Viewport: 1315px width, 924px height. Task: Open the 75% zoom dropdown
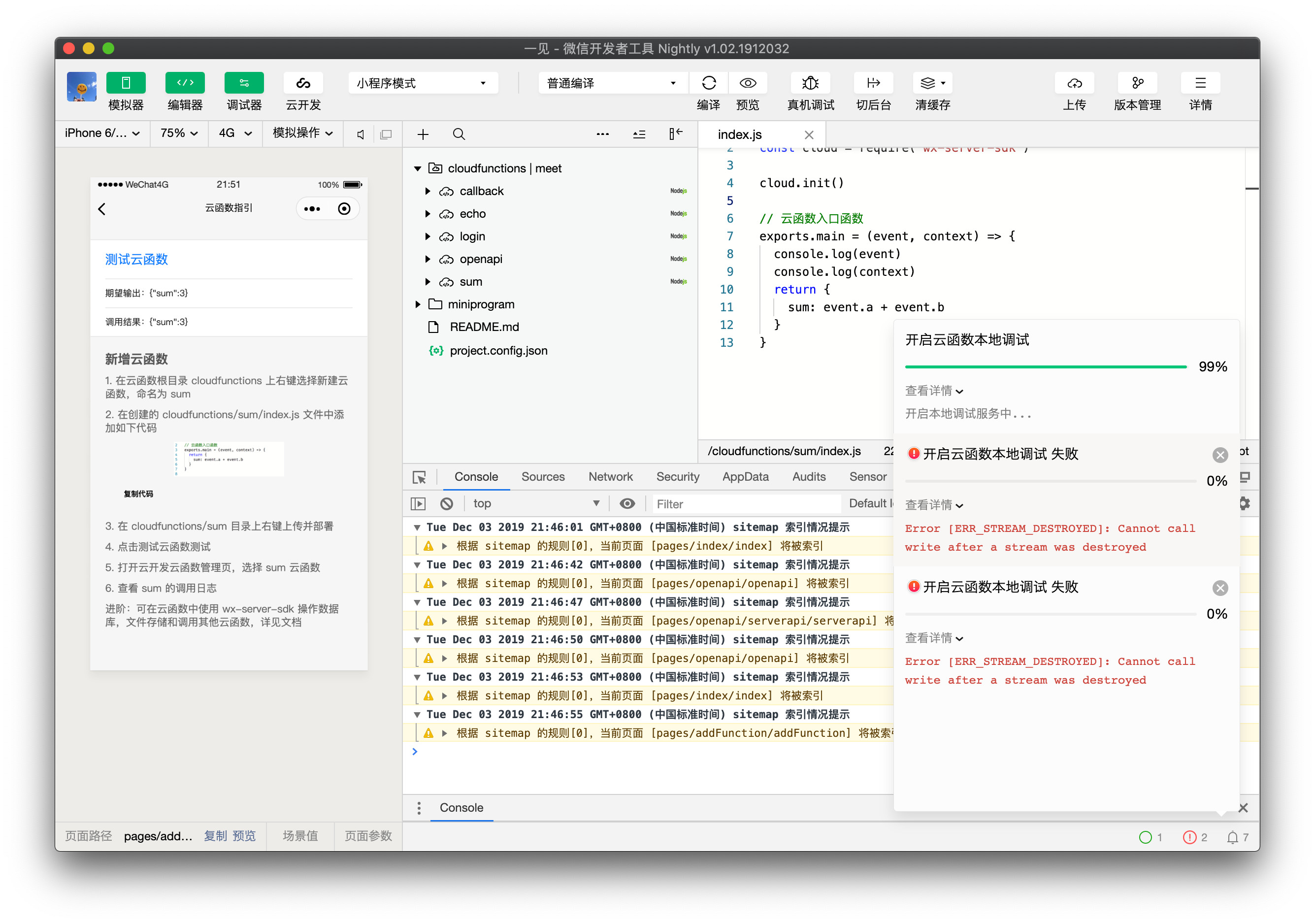(179, 133)
